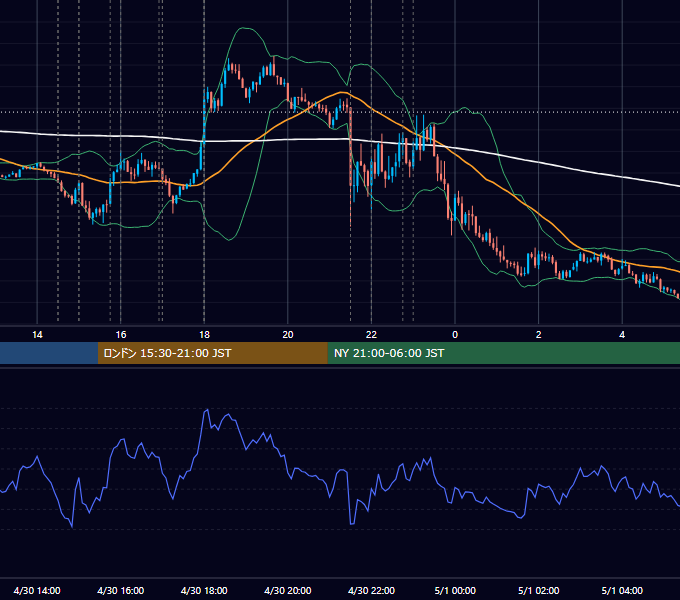
Task: Click the hour label 2 on the time axis
Action: coord(539,335)
